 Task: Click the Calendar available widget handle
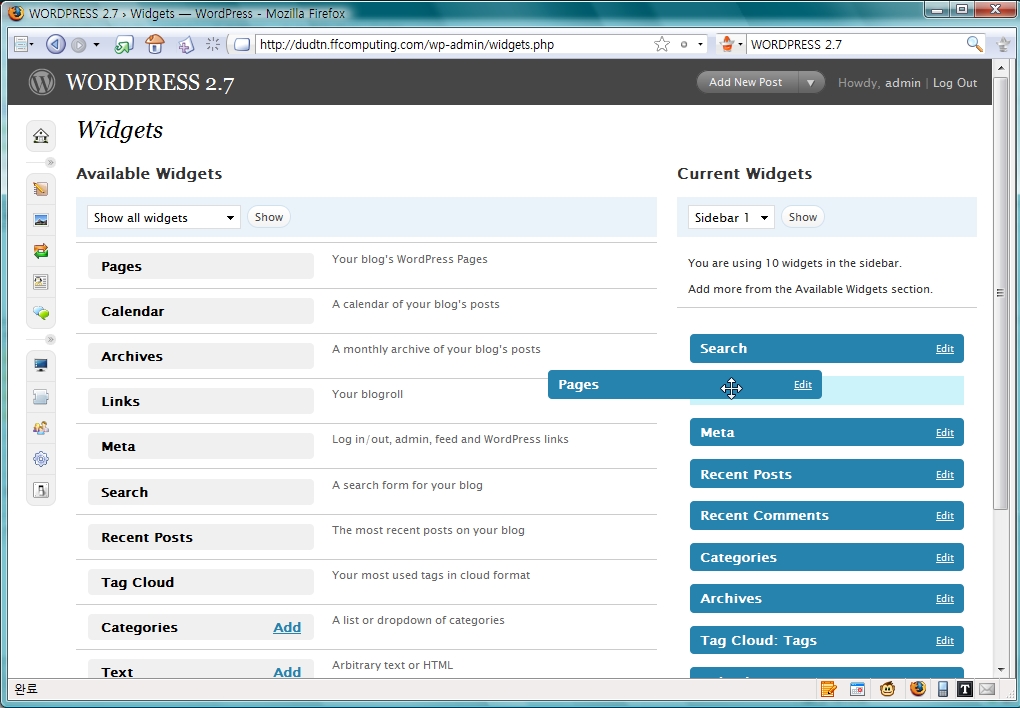click(200, 311)
